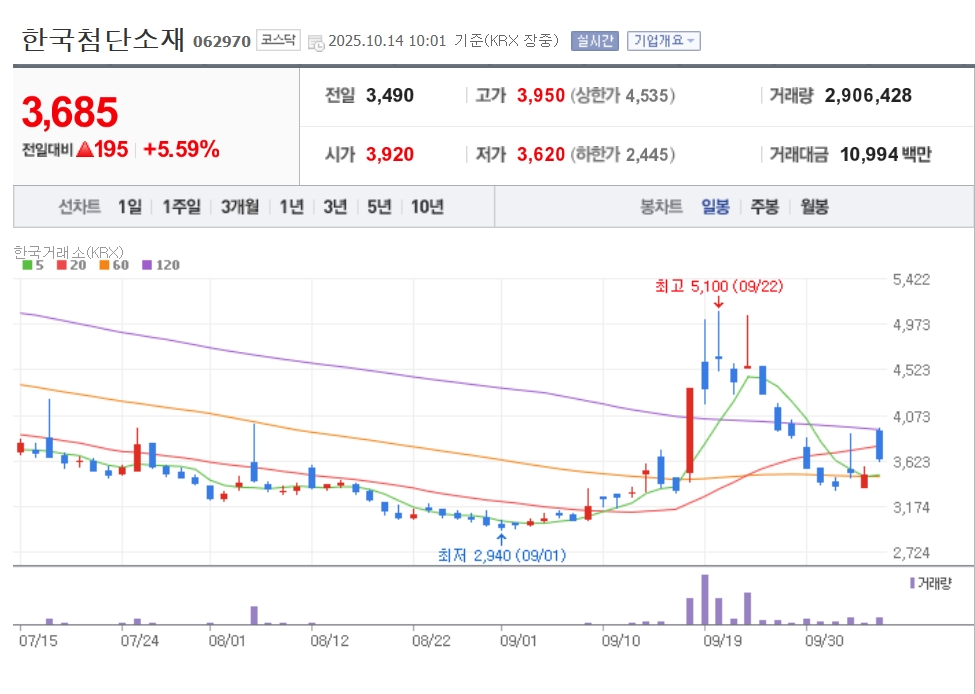Click the 한국거래소(KRX) chart label
The height and width of the screenshot is (694, 975).
[68, 252]
